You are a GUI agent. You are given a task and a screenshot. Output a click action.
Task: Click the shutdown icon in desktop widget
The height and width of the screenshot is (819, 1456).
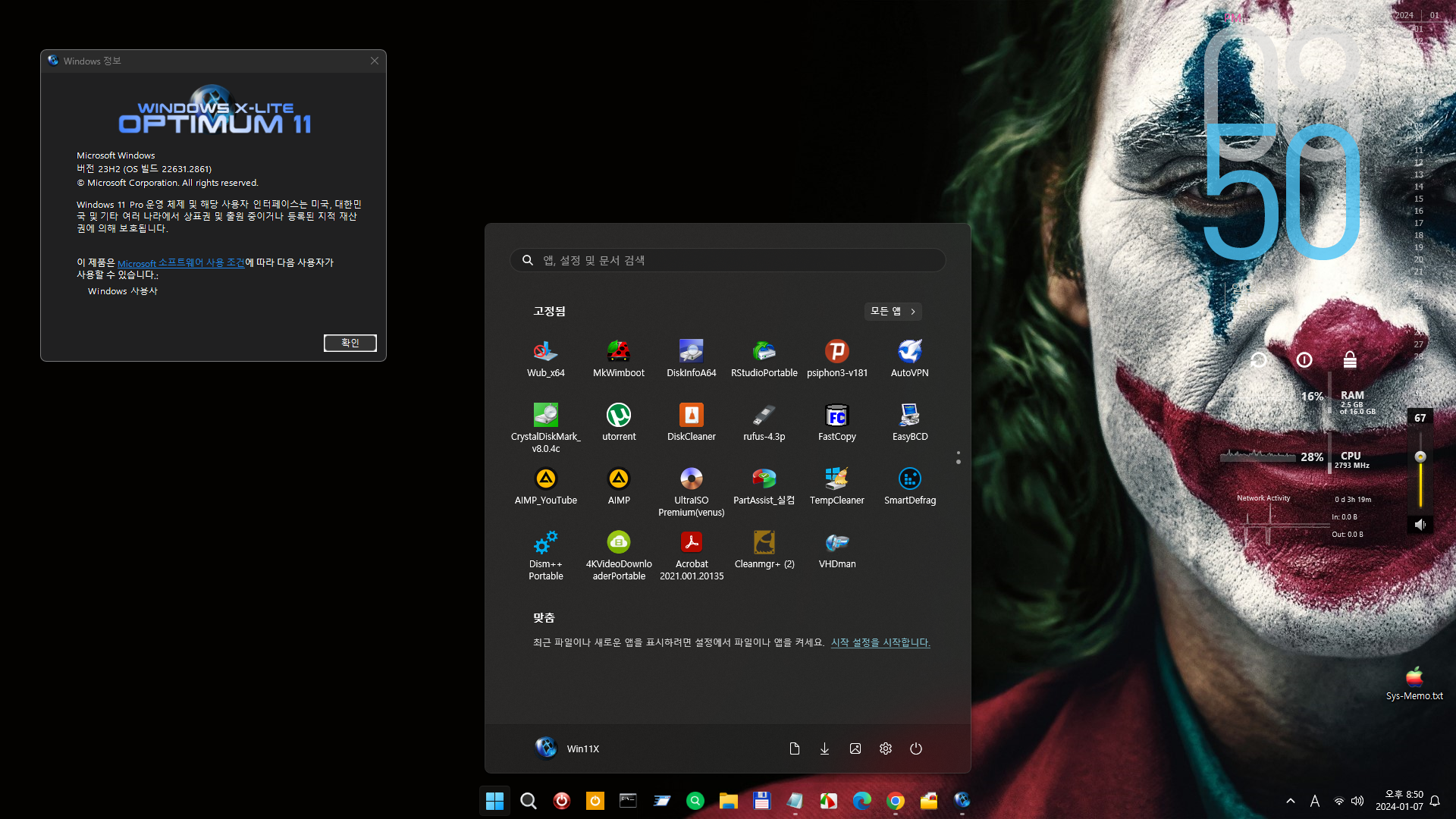click(x=1304, y=359)
